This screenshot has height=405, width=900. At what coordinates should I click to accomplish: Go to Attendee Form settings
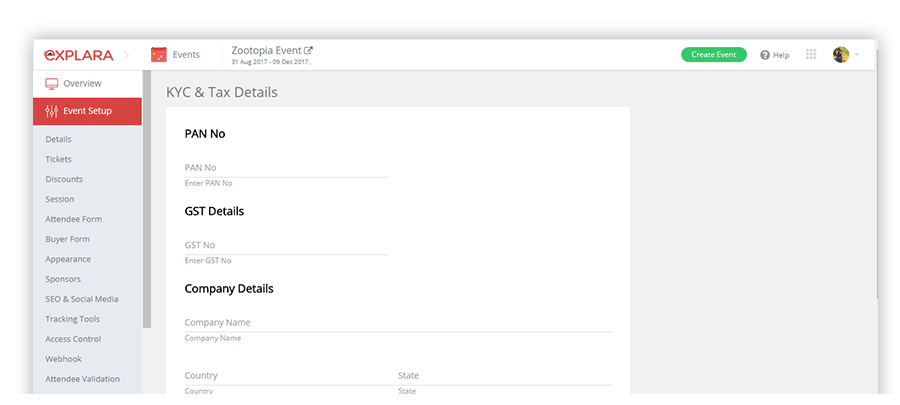73,219
